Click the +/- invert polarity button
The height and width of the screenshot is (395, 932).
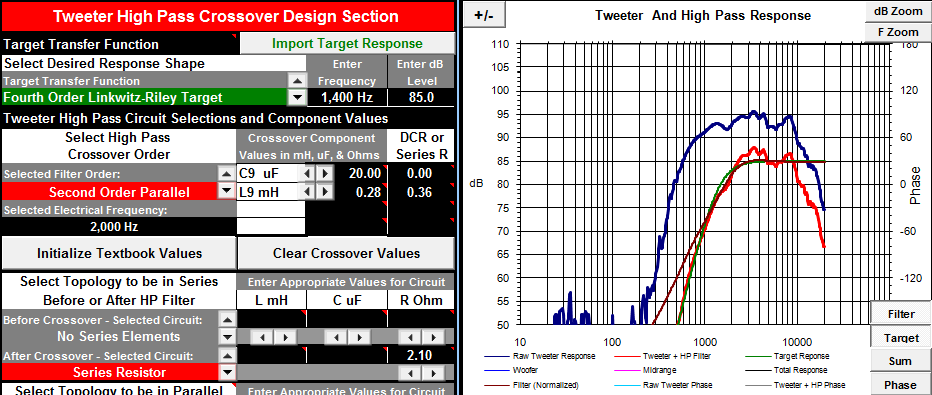[x=484, y=16]
